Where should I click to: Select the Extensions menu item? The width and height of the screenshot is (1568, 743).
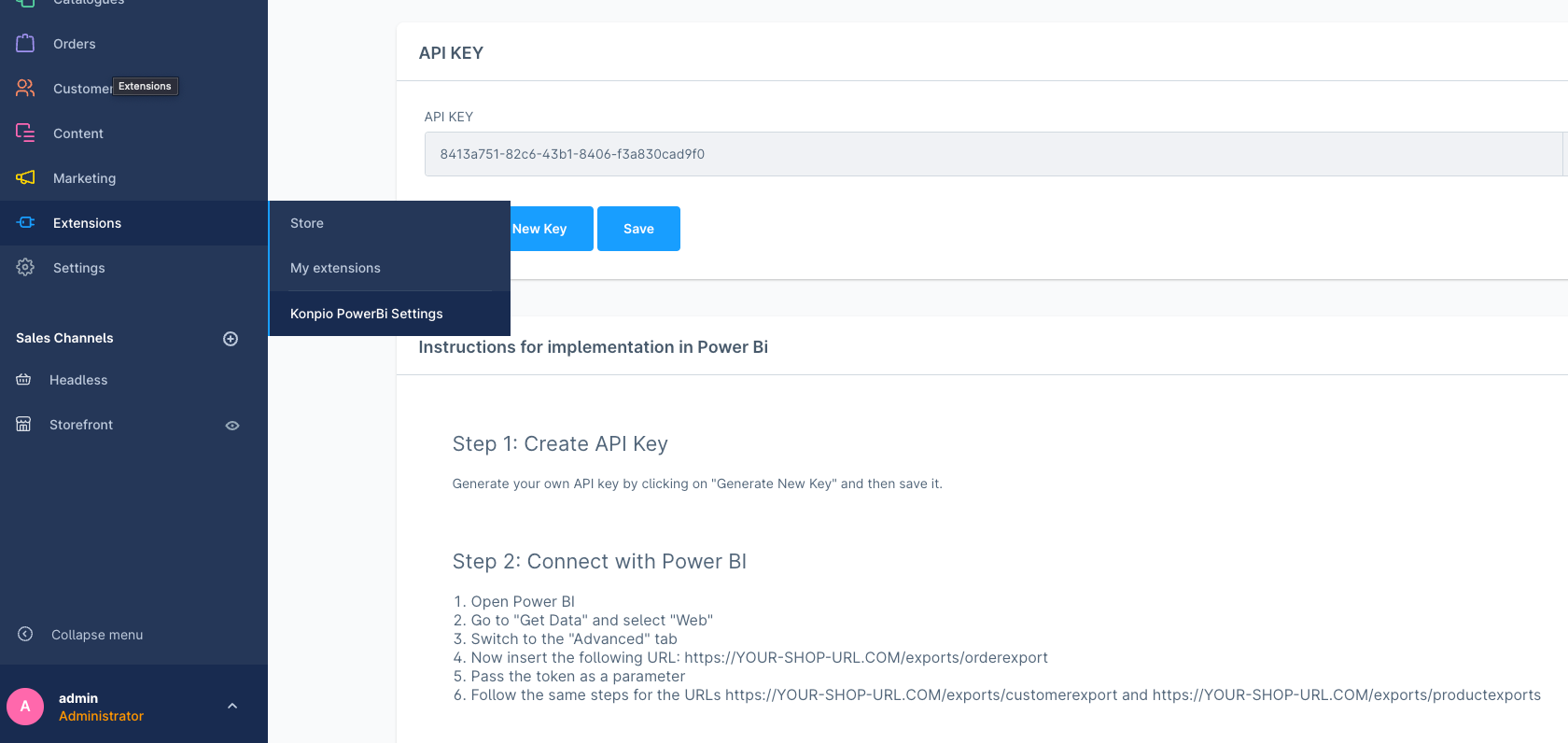[133, 223]
